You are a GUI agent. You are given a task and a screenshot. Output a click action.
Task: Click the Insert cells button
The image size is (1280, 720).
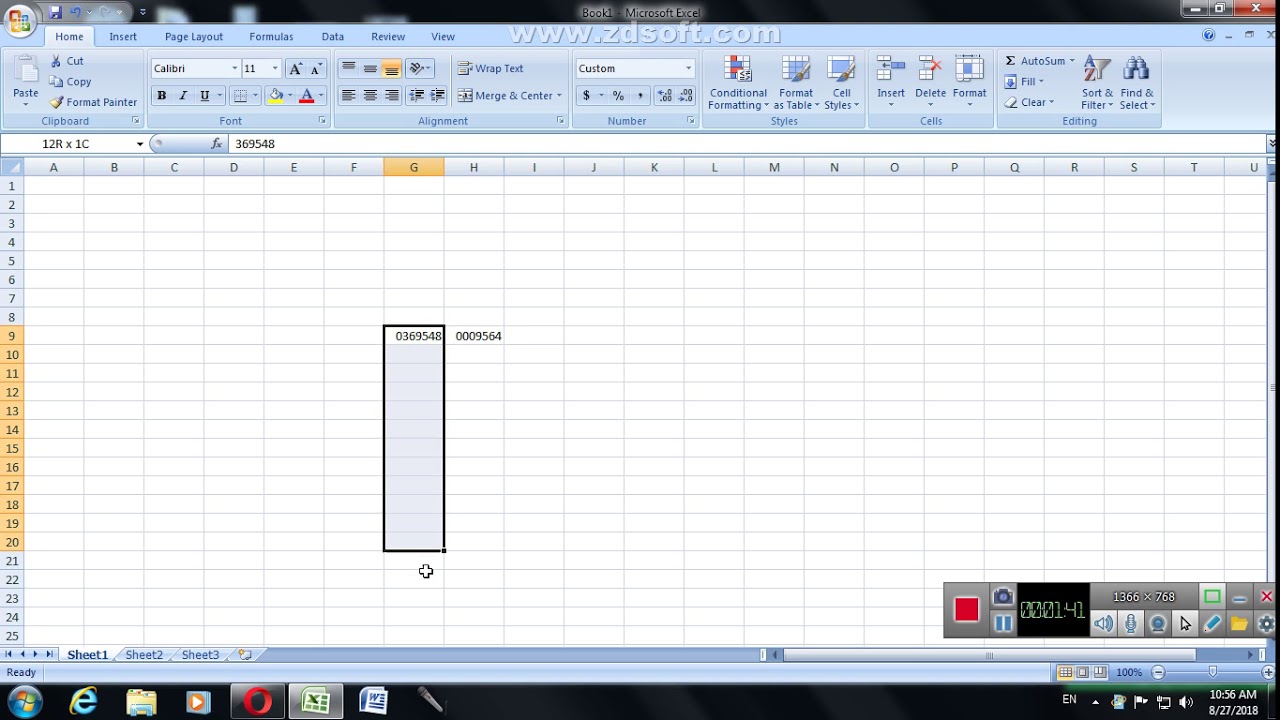[x=891, y=83]
